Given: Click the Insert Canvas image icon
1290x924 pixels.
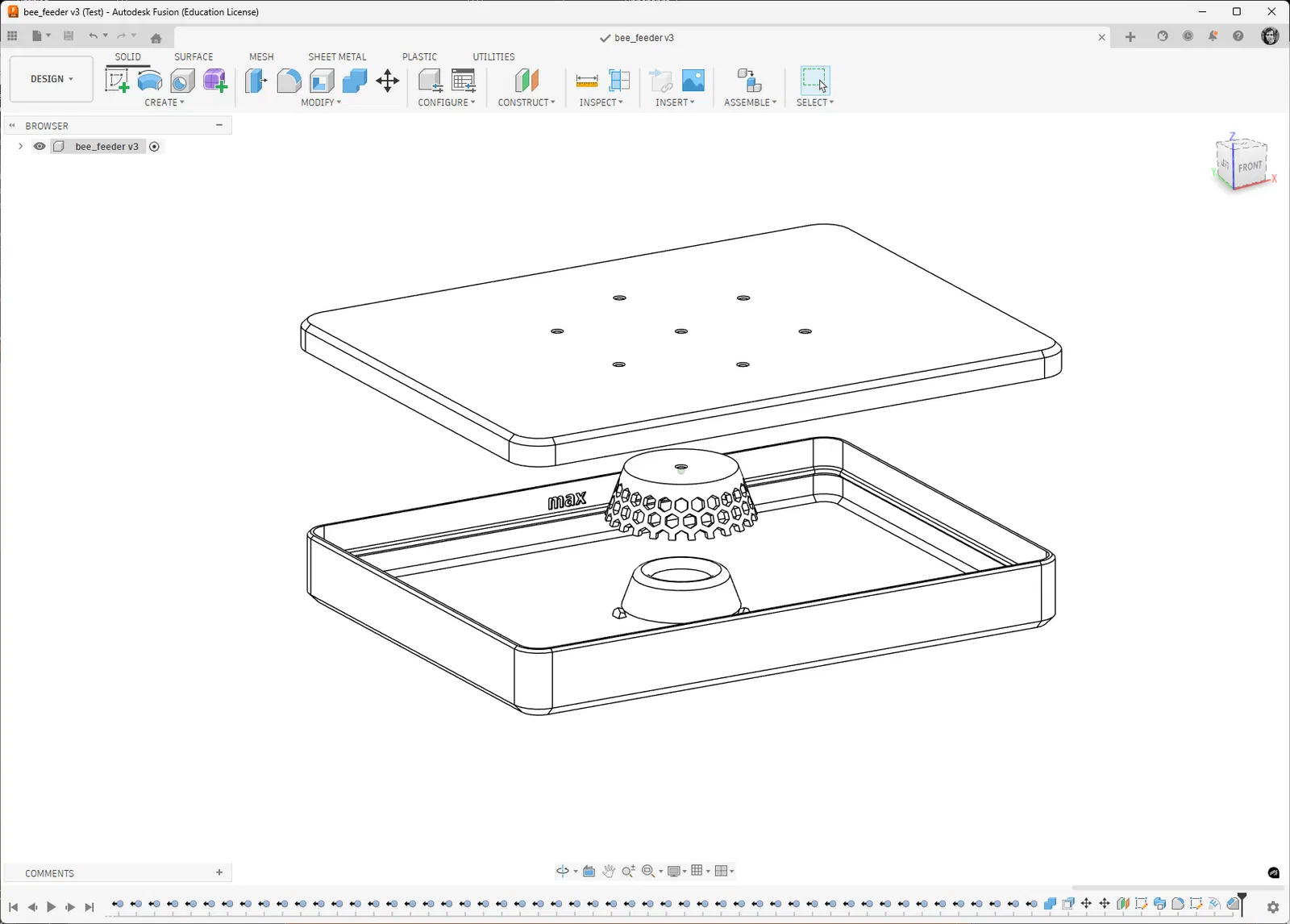Looking at the screenshot, I should (693, 81).
